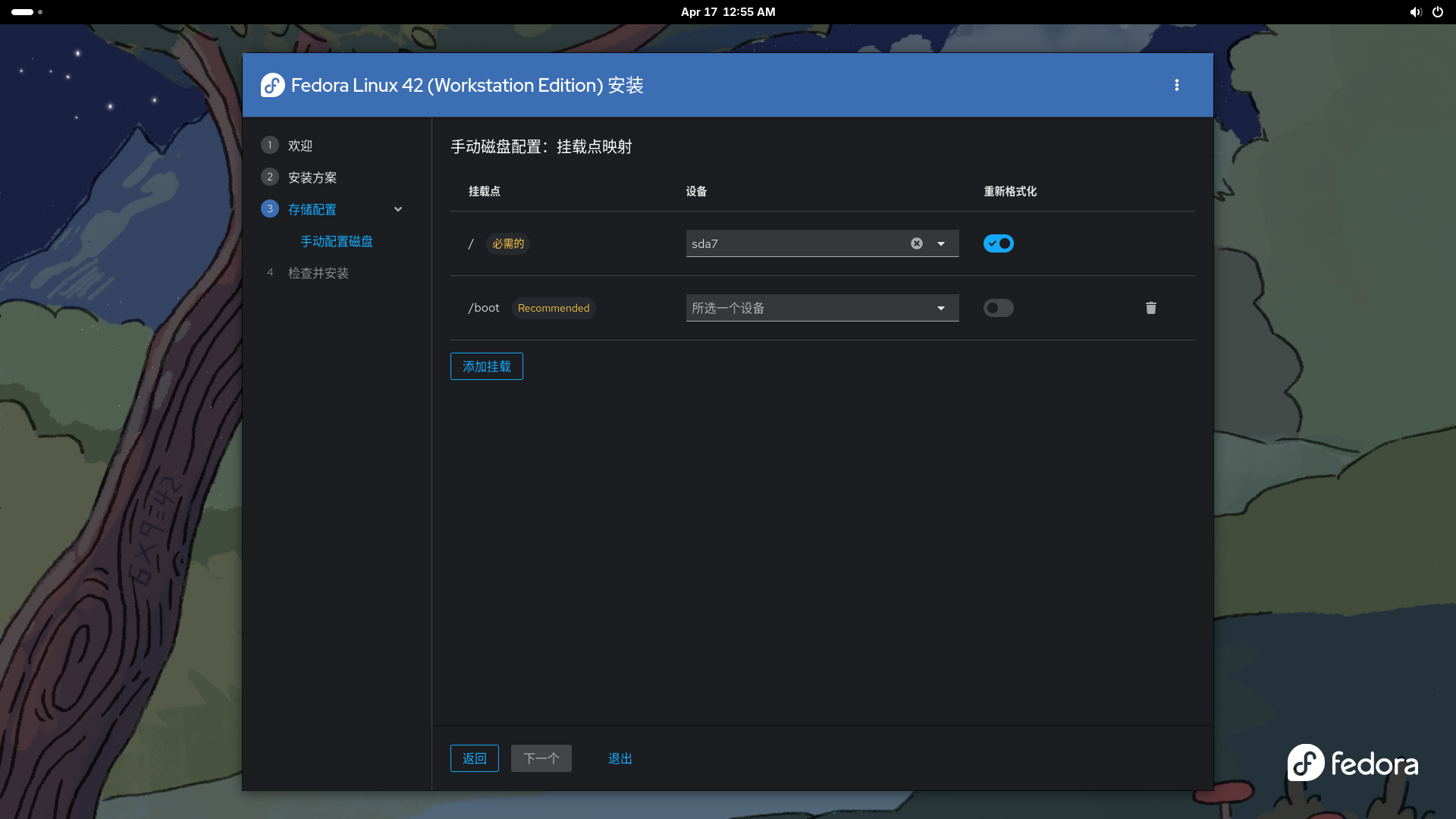The image size is (1456, 819).
Task: Delete the /boot mount point row
Action: coord(1150,308)
